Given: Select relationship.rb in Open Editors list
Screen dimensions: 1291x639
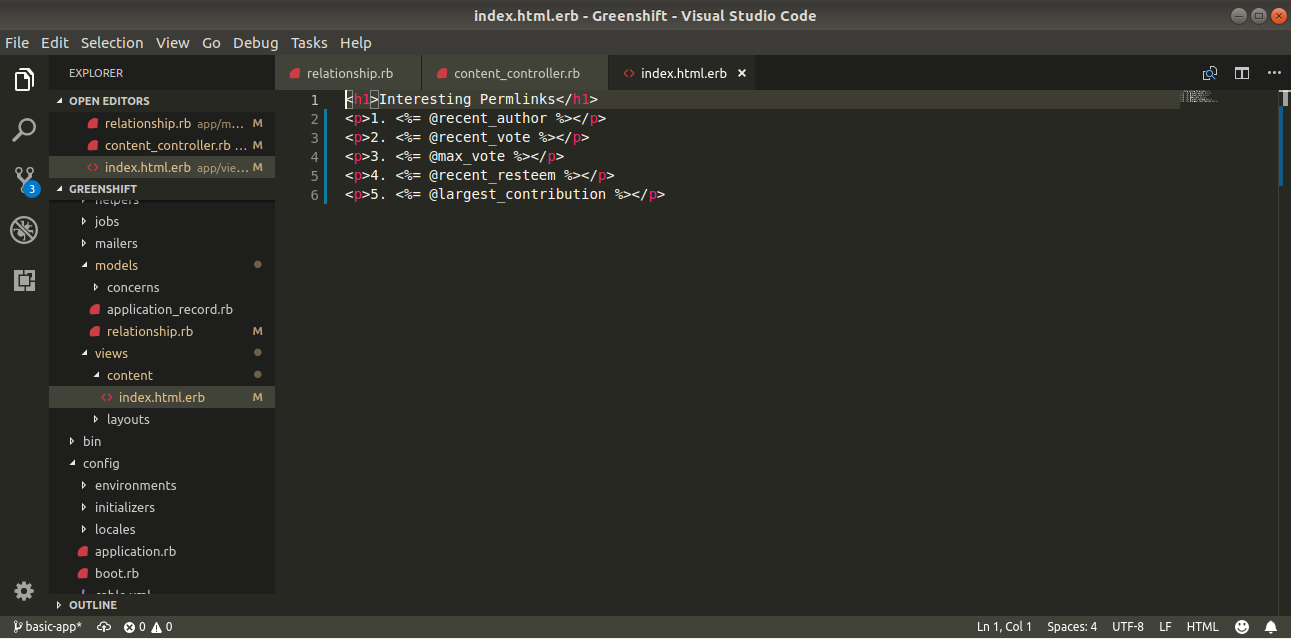Looking at the screenshot, I should point(162,123).
